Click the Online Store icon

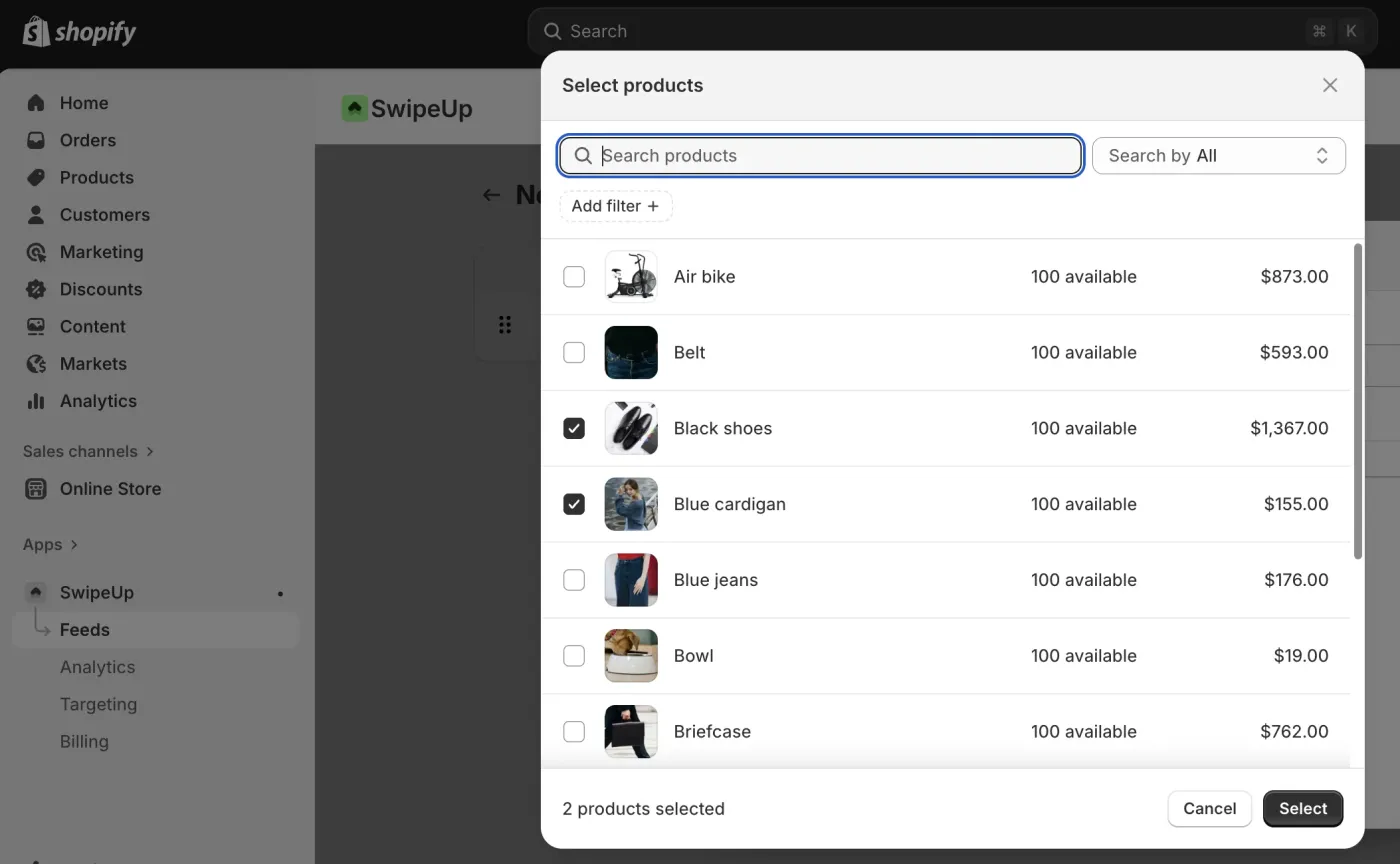(x=35, y=489)
